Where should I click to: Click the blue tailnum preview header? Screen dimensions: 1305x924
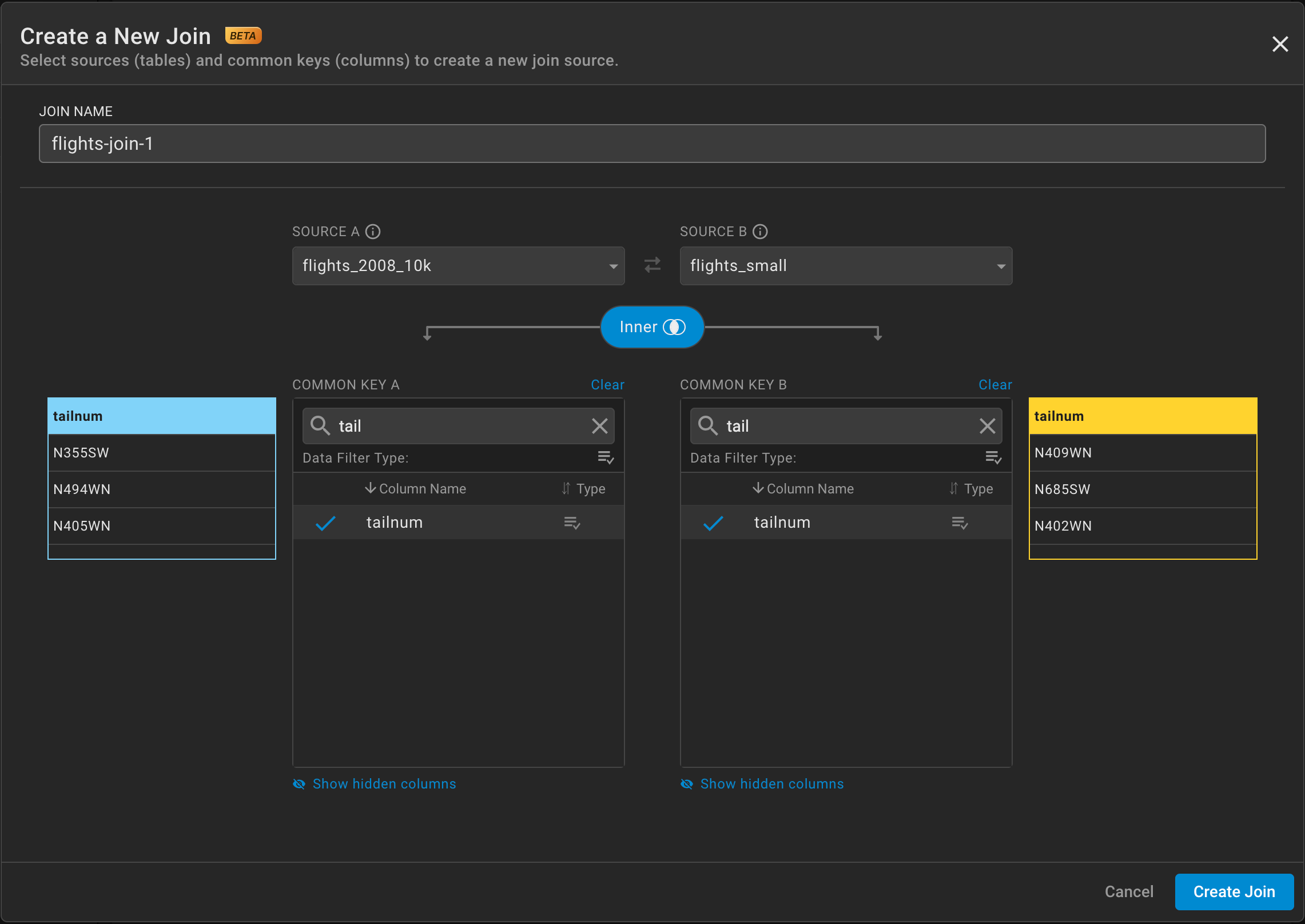[x=161, y=416]
